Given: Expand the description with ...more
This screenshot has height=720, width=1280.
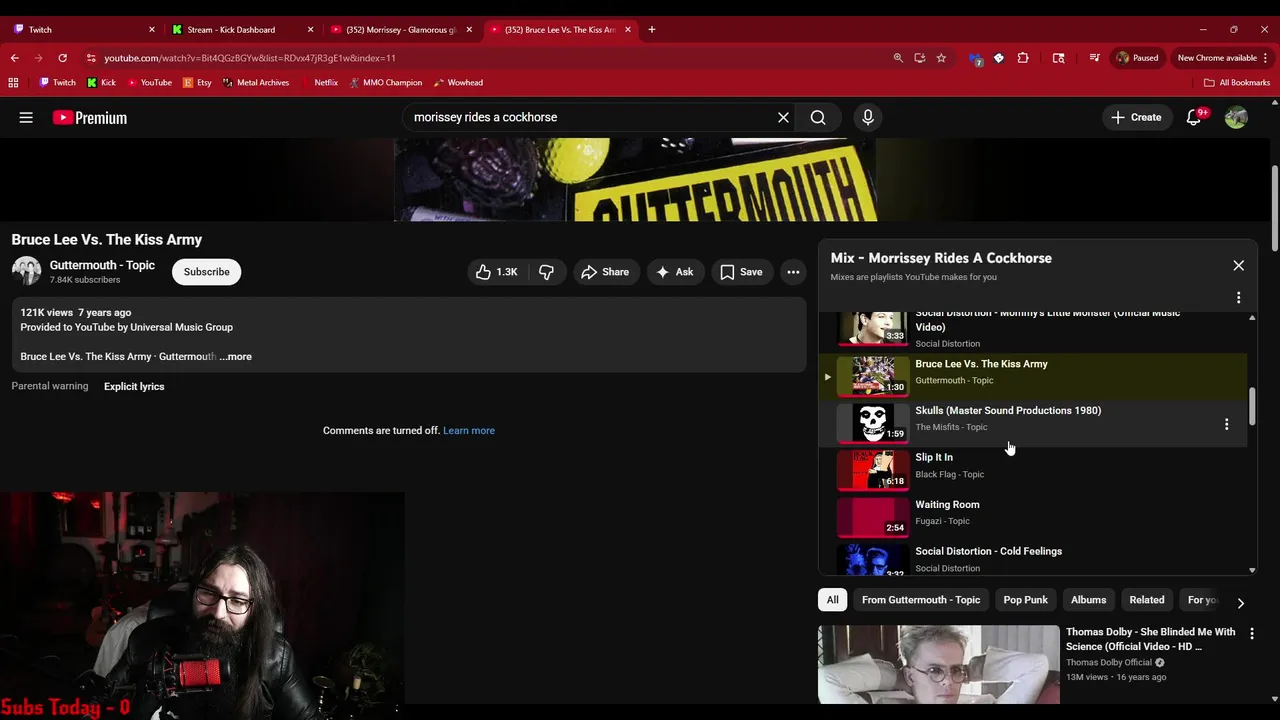Looking at the screenshot, I should (x=236, y=356).
